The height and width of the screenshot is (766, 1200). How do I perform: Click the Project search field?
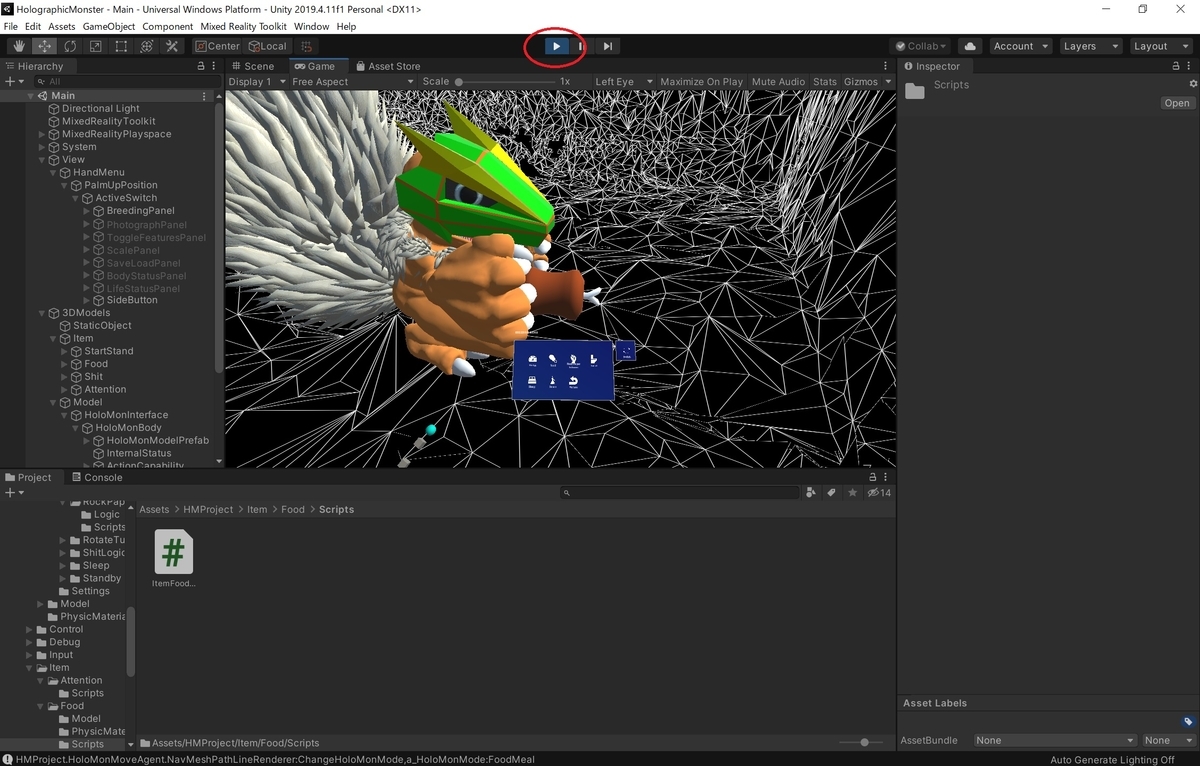[680, 493]
